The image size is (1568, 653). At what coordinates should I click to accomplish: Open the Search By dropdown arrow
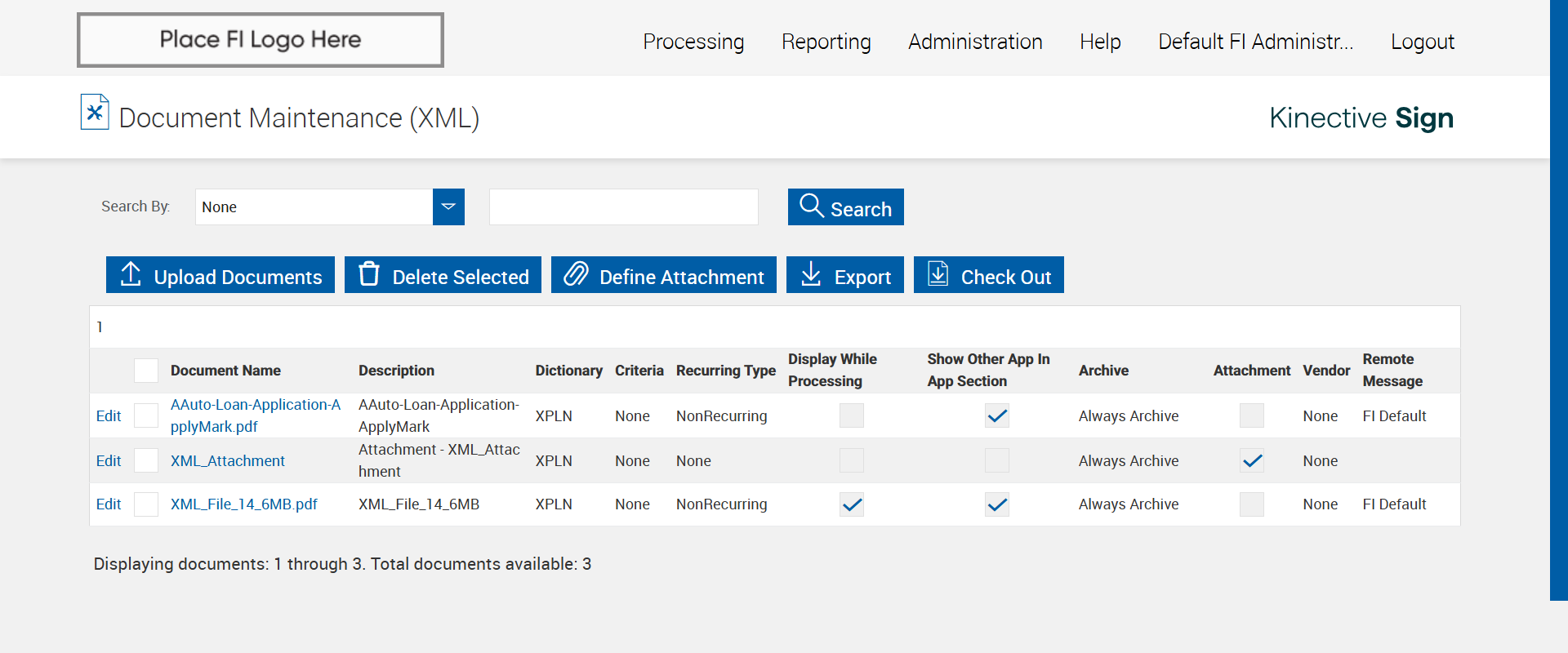pos(448,207)
